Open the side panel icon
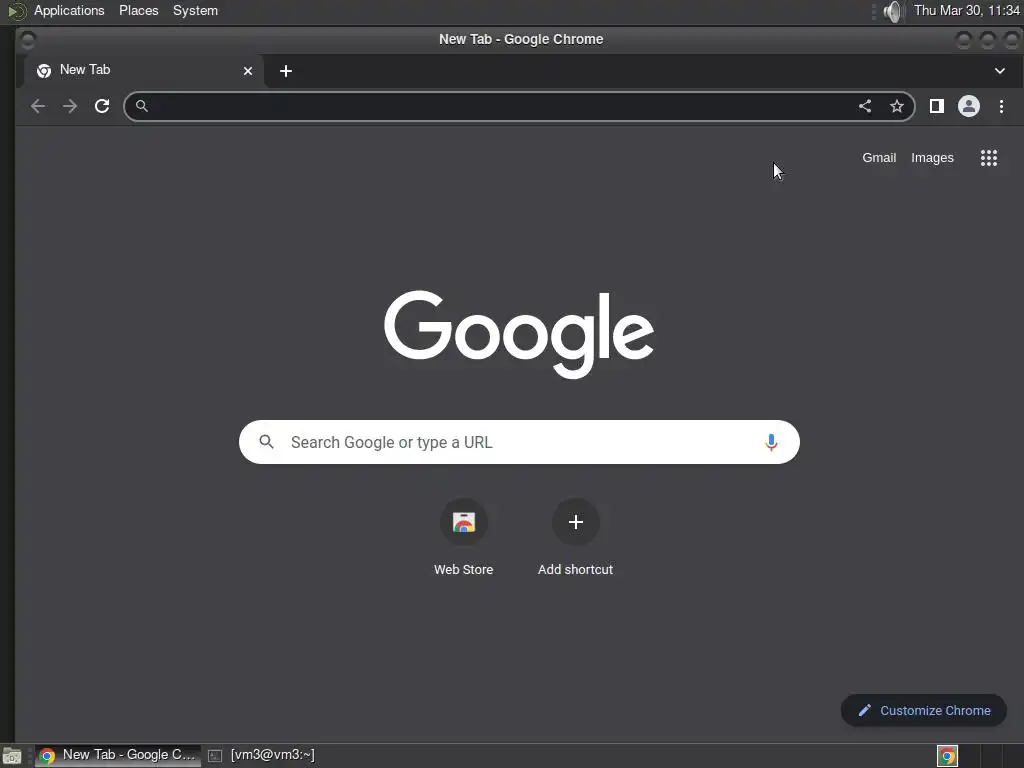This screenshot has height=768, width=1024. click(x=936, y=106)
